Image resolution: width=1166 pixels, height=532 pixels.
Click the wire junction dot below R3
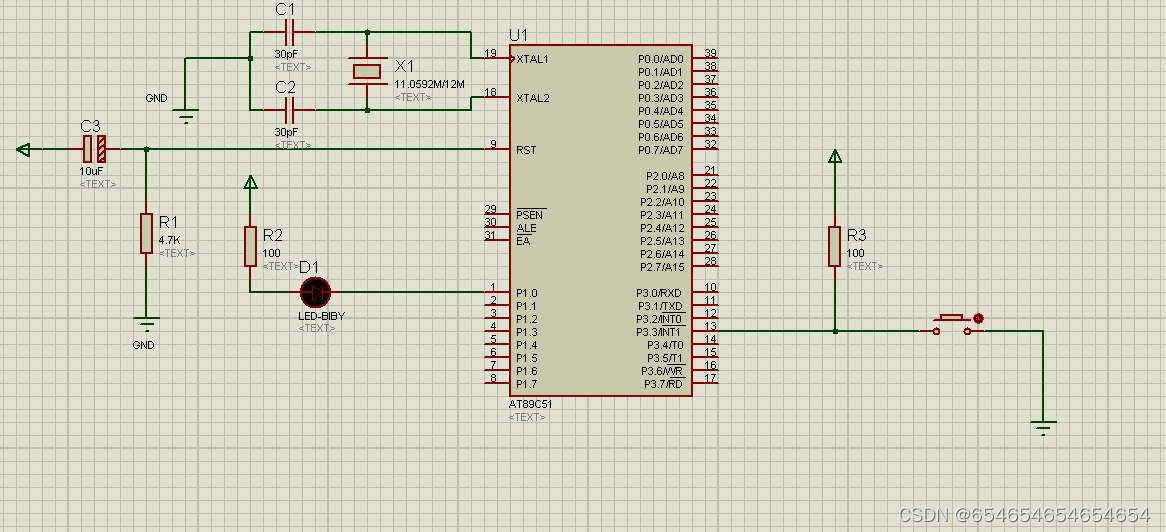pos(834,331)
